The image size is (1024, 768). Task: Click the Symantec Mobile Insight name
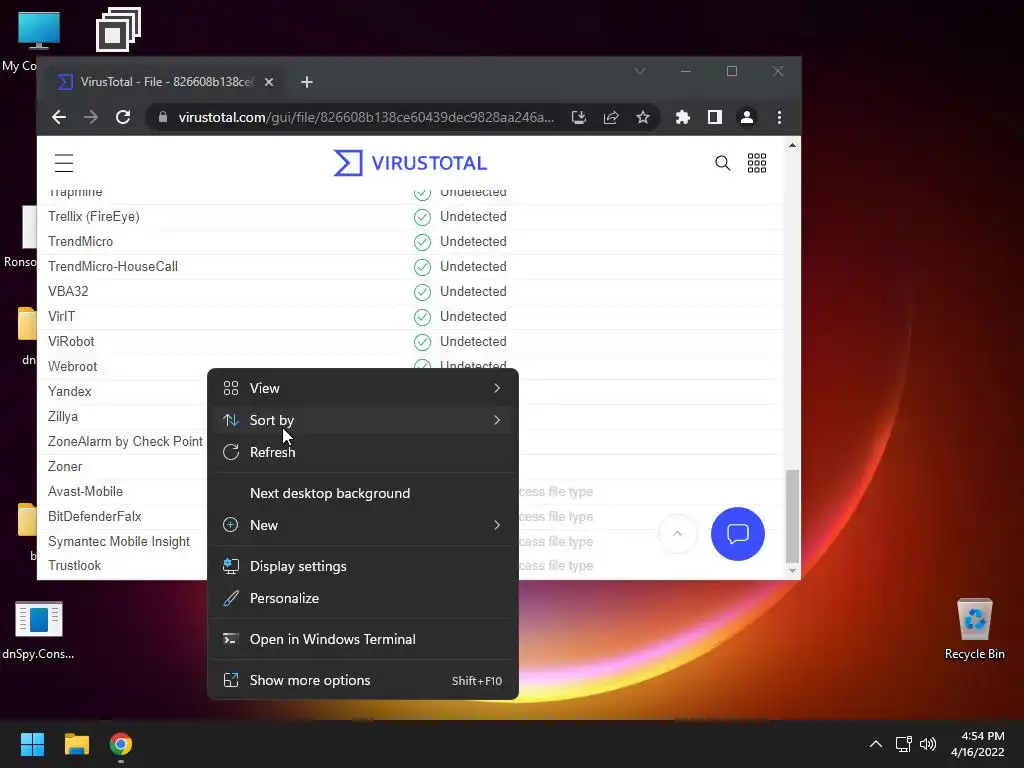[119, 541]
